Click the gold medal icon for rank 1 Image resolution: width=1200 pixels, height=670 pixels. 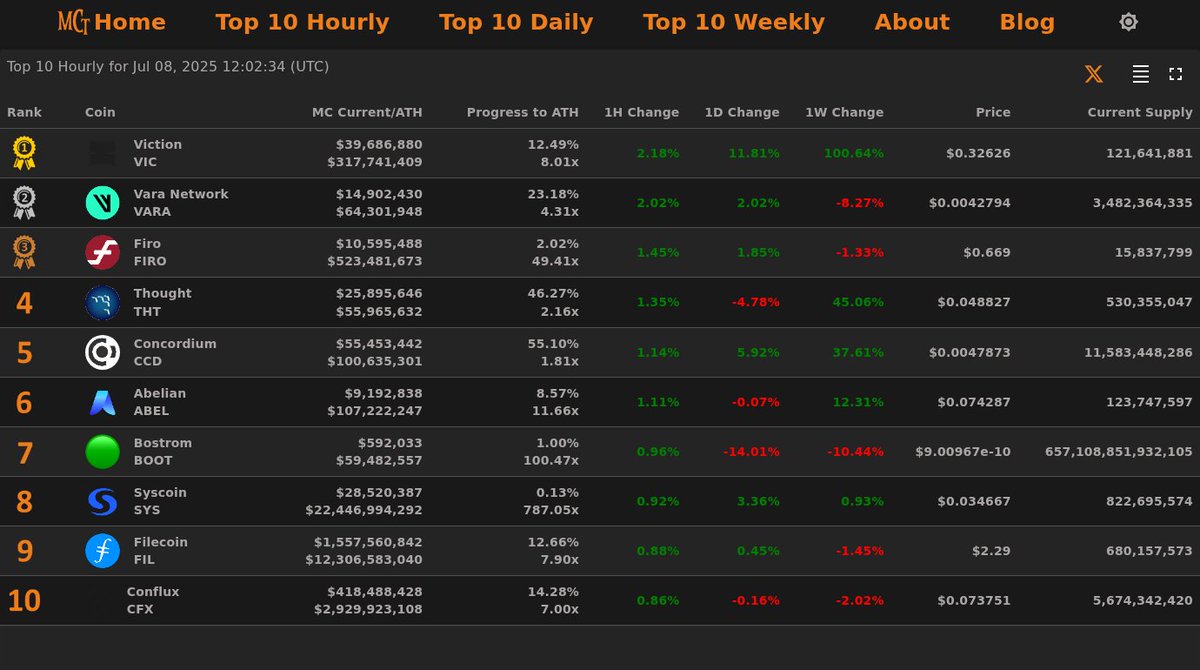tap(22, 152)
